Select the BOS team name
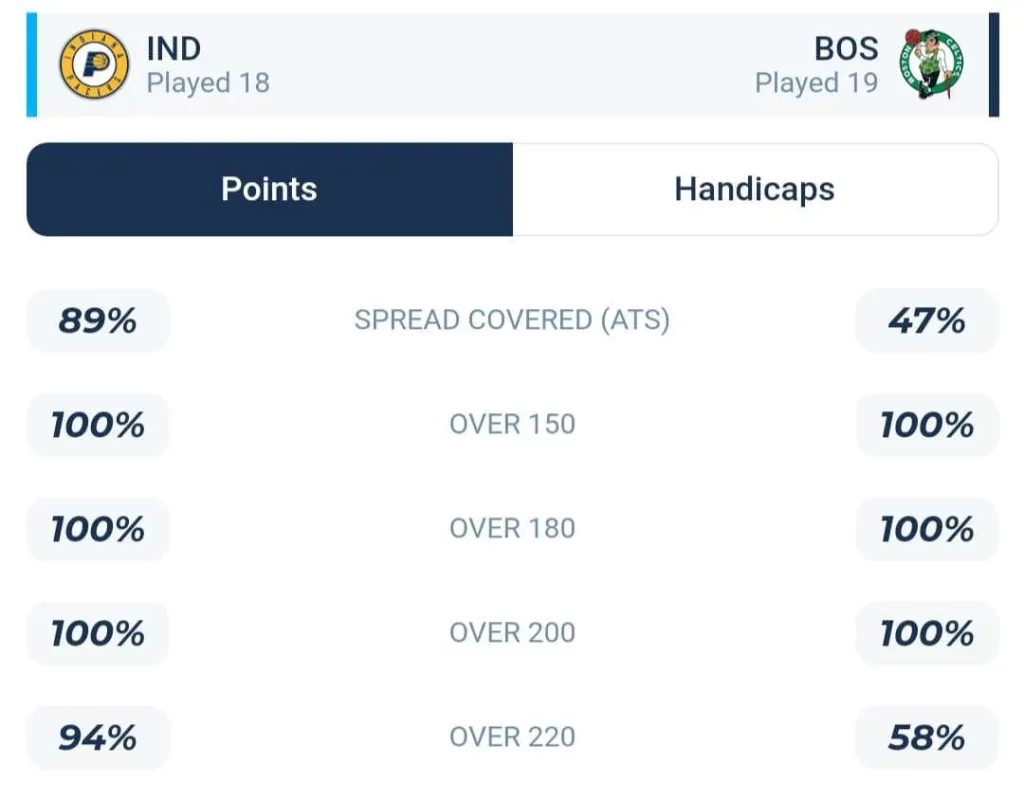The height and width of the screenshot is (801, 1024). coord(846,48)
